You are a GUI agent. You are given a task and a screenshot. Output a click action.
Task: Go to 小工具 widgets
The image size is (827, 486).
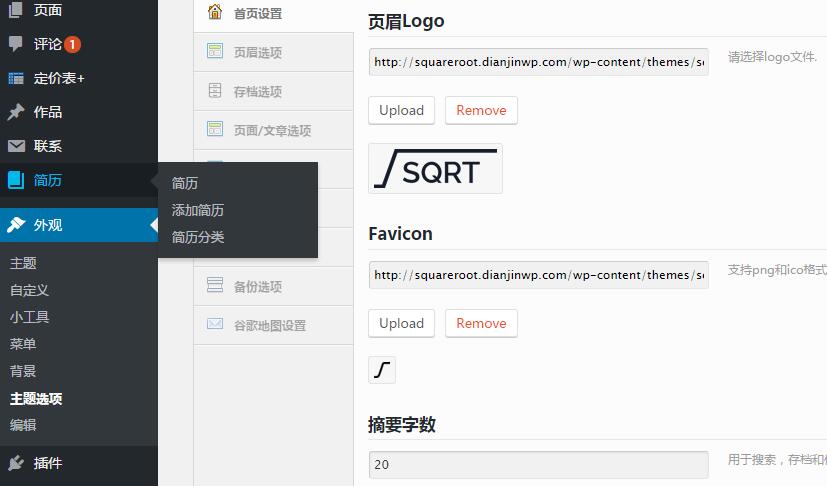pos(30,317)
